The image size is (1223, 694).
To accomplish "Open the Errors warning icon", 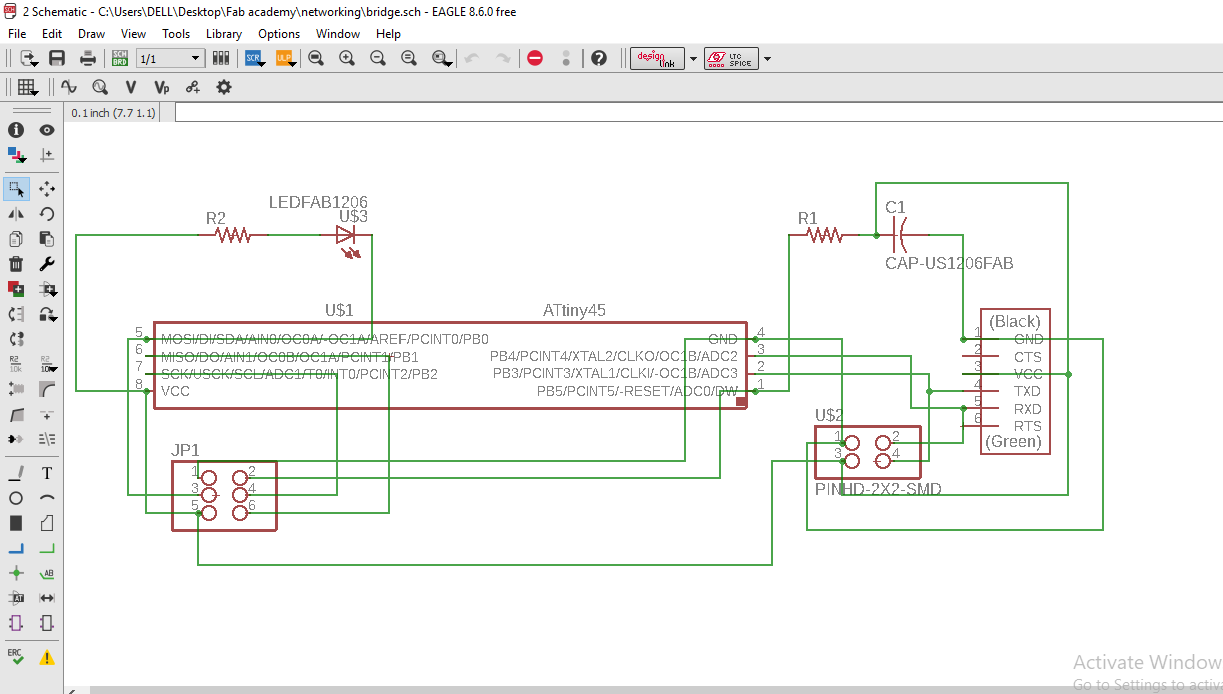I will [47, 657].
